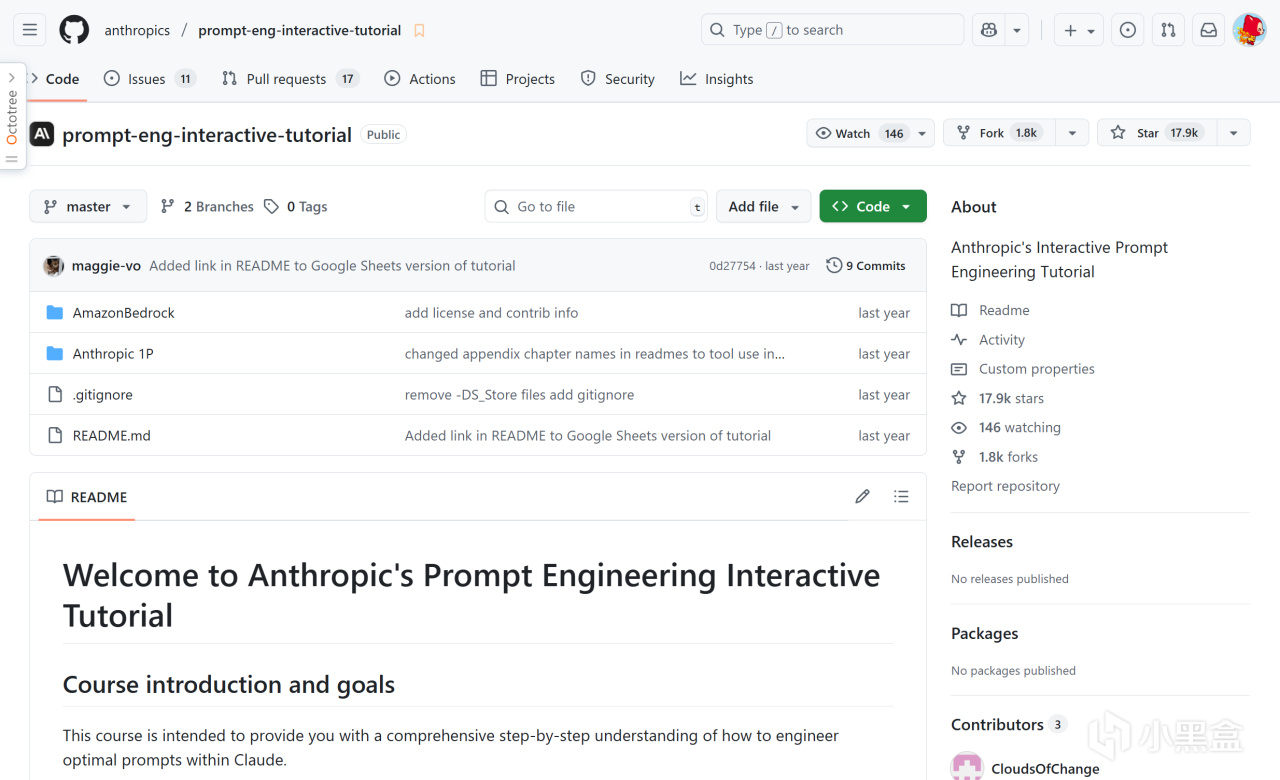Open the hamburger navigation menu
Image resolution: width=1280 pixels, height=780 pixels.
(30, 30)
